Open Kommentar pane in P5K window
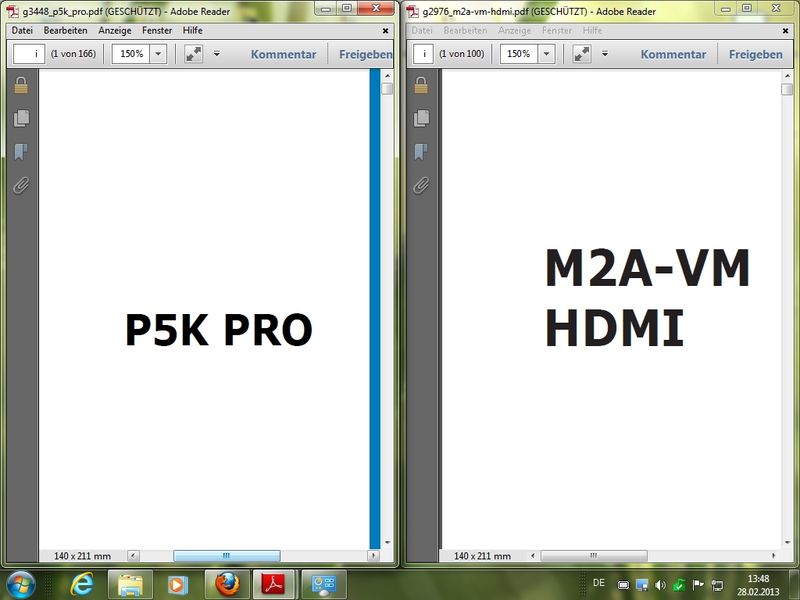The width and height of the screenshot is (800, 600). pos(284,54)
